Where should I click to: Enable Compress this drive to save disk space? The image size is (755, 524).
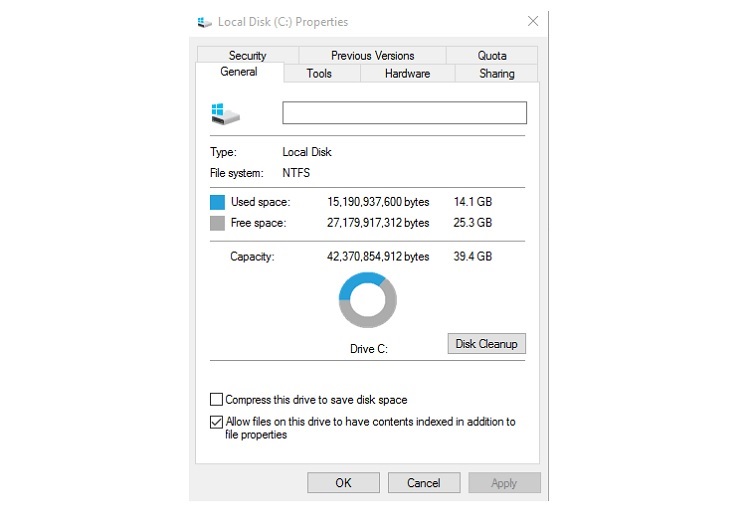coord(216,399)
